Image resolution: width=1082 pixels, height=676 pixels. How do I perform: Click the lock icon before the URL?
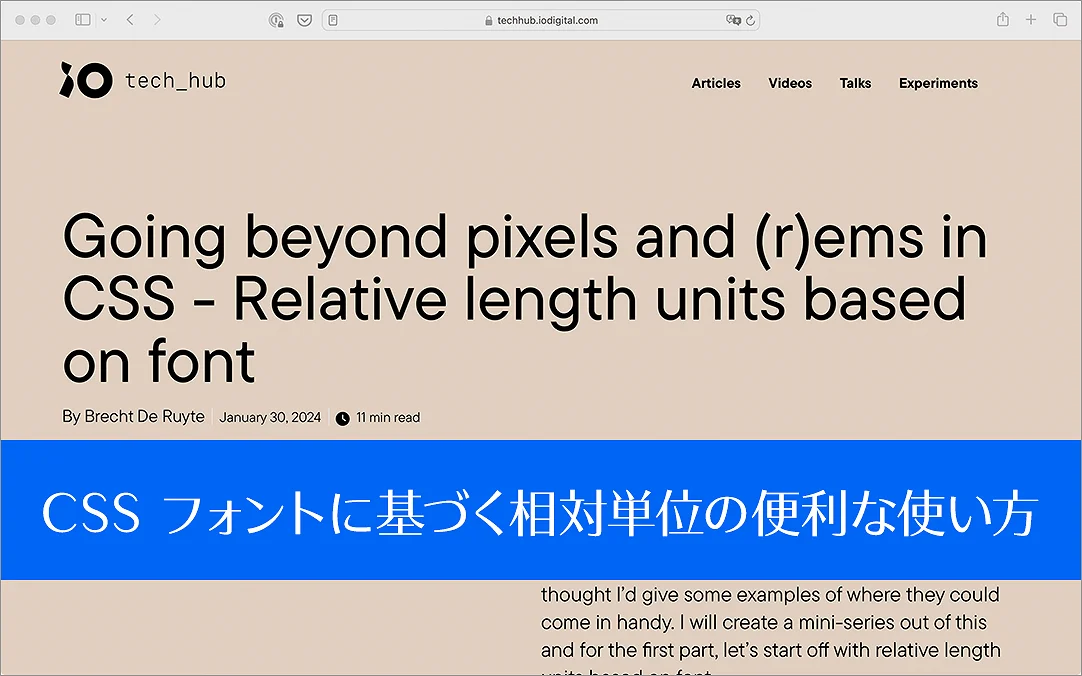click(489, 21)
